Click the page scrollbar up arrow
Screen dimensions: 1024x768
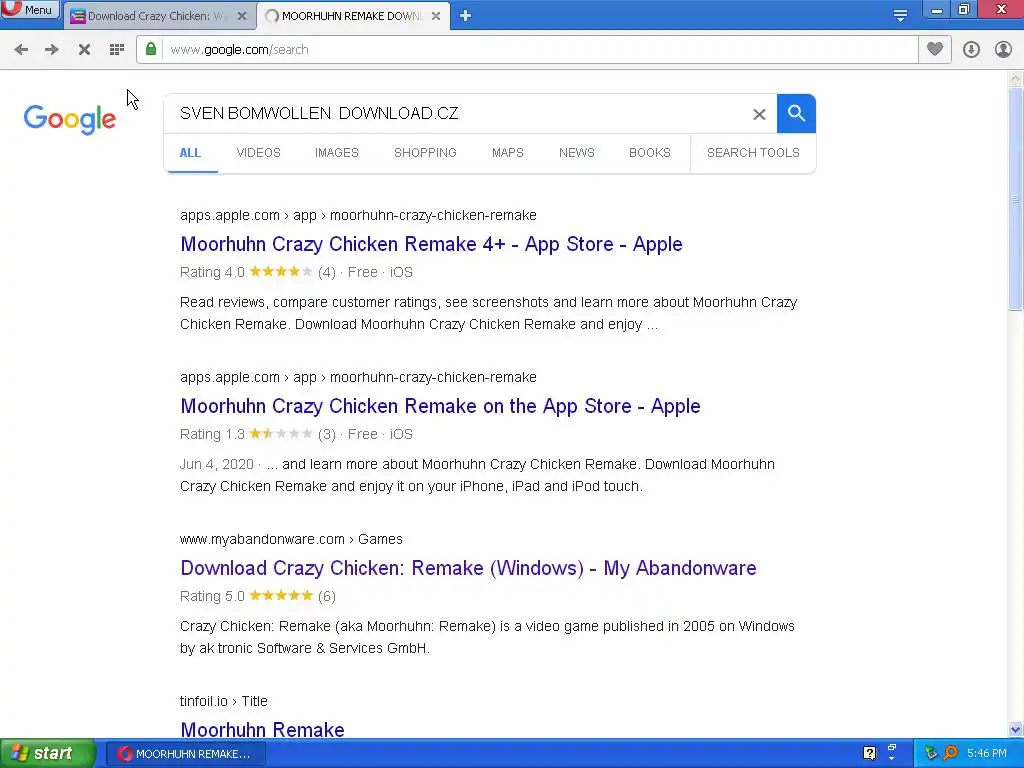(1016, 78)
